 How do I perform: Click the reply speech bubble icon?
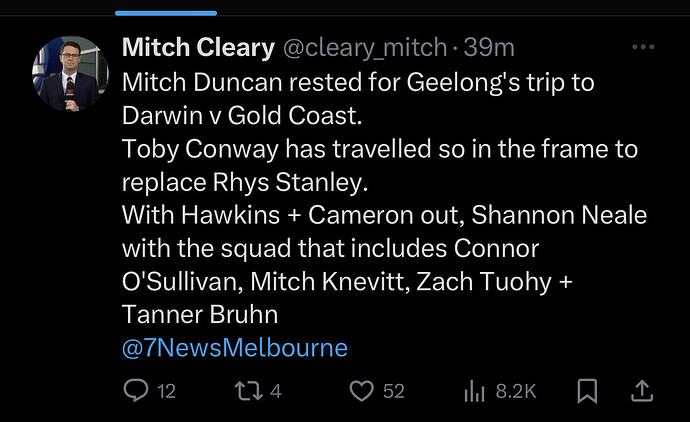pos(136,390)
